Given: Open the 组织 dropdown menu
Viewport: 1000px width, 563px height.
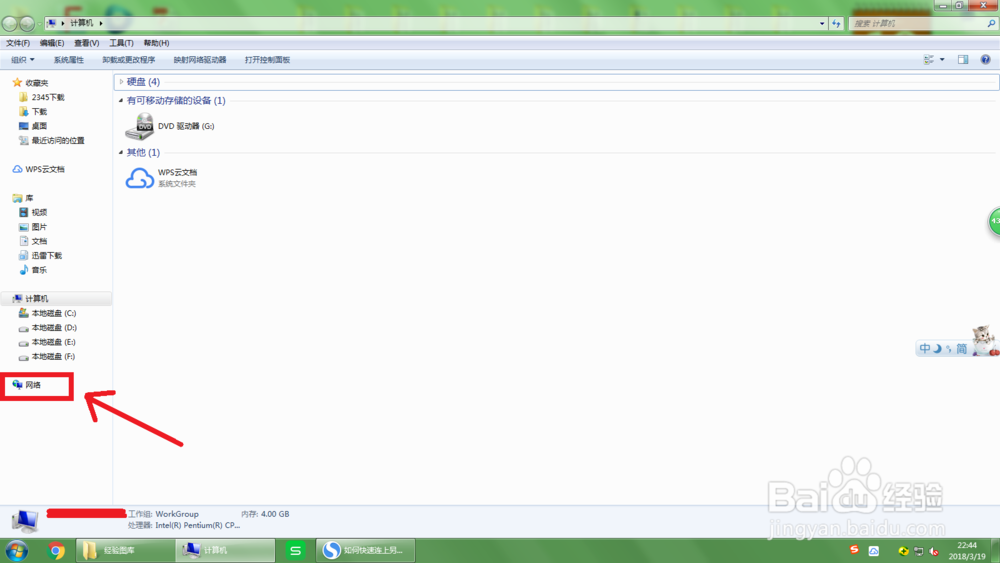Looking at the screenshot, I should tap(22, 59).
